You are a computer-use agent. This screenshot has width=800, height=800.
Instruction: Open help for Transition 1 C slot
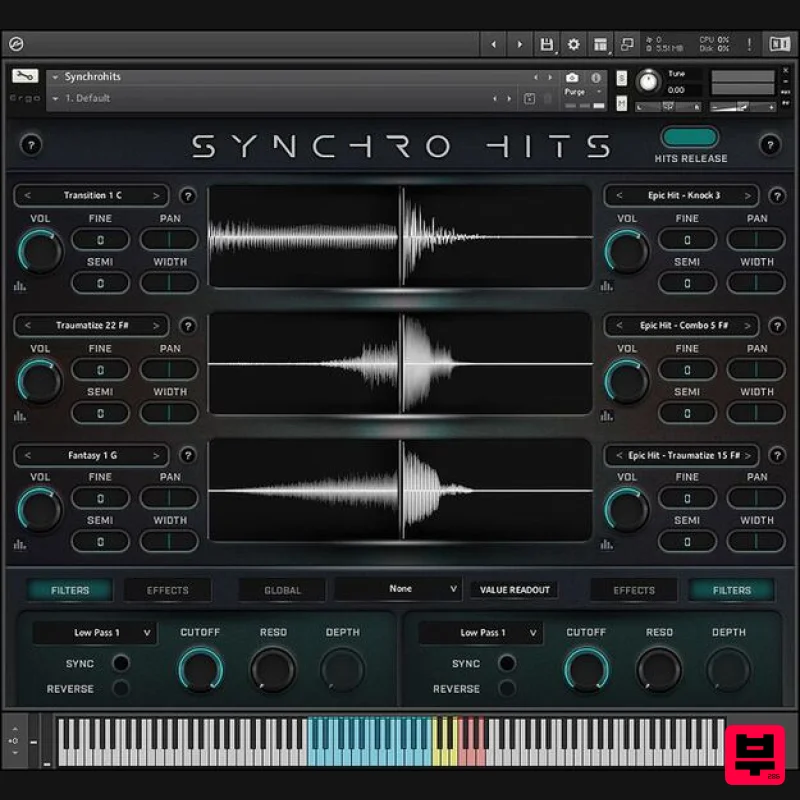click(188, 196)
